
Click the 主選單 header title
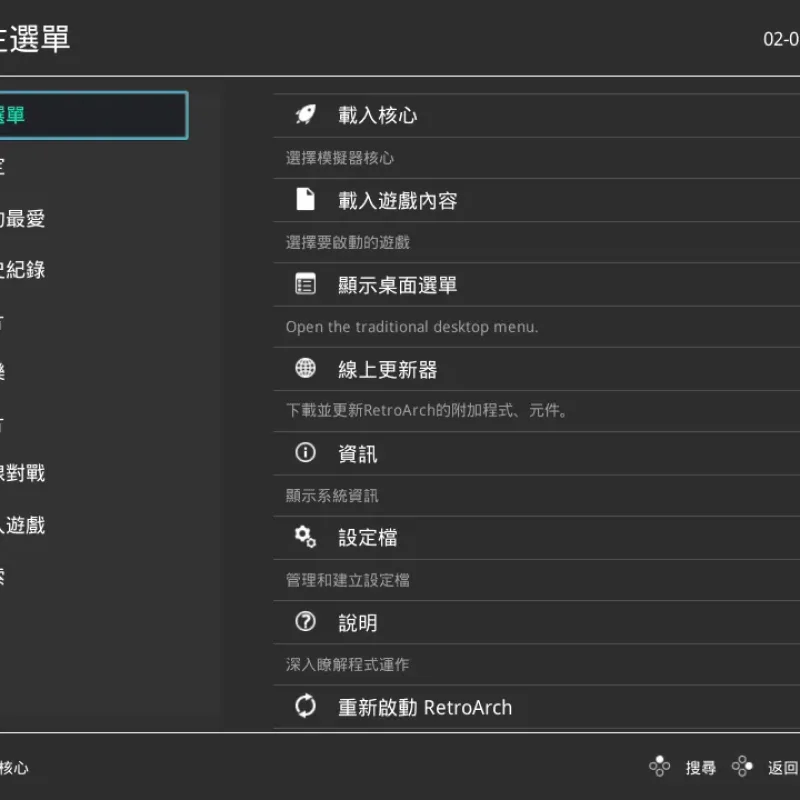[35, 39]
